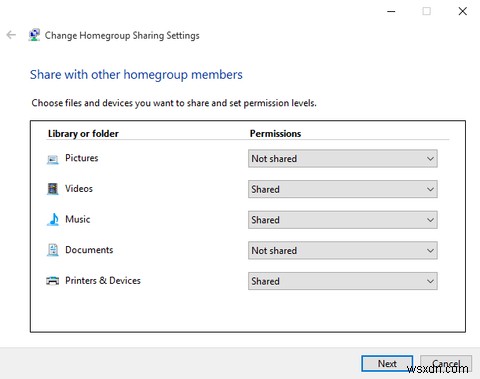Minimize the Homegroup sharing window
Screen dimensions: 480x379
tap(391, 11)
